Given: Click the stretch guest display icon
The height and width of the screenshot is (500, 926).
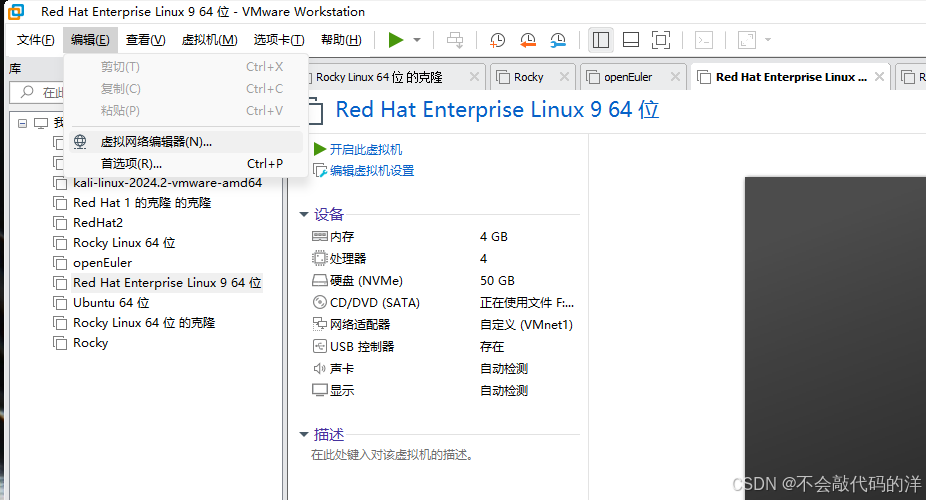Looking at the screenshot, I should coord(747,40).
